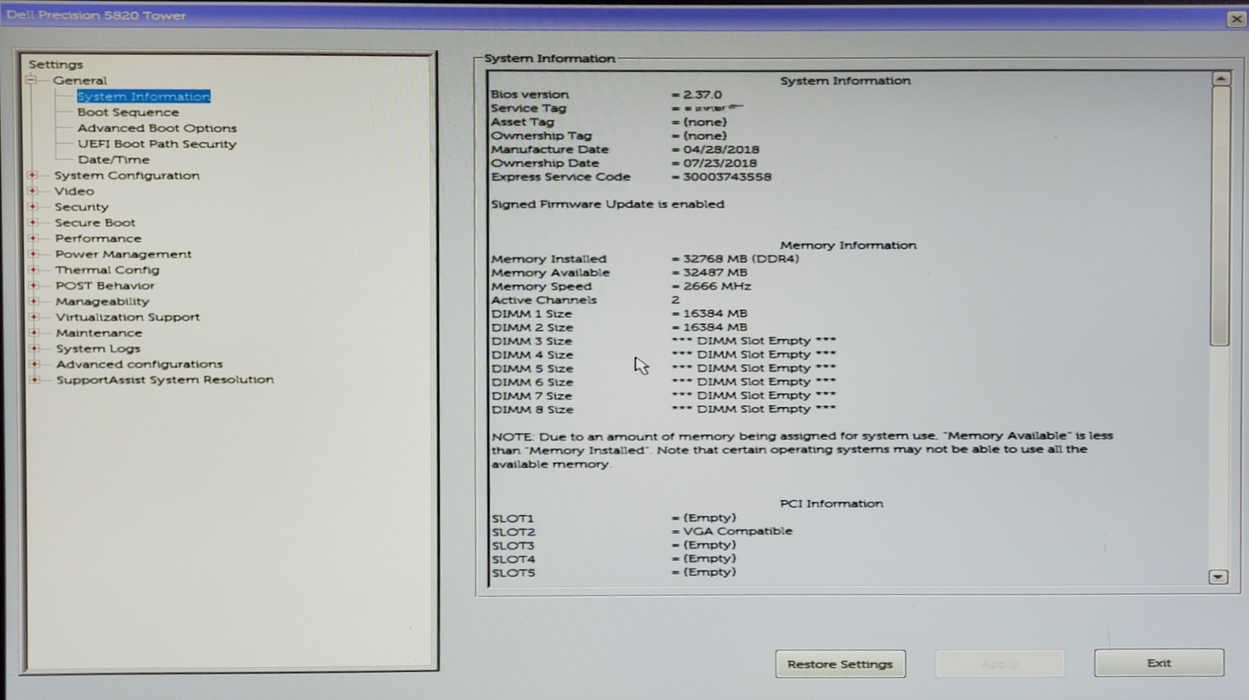The image size is (1249, 700).
Task: Click the Restore Settings button
Action: point(840,664)
